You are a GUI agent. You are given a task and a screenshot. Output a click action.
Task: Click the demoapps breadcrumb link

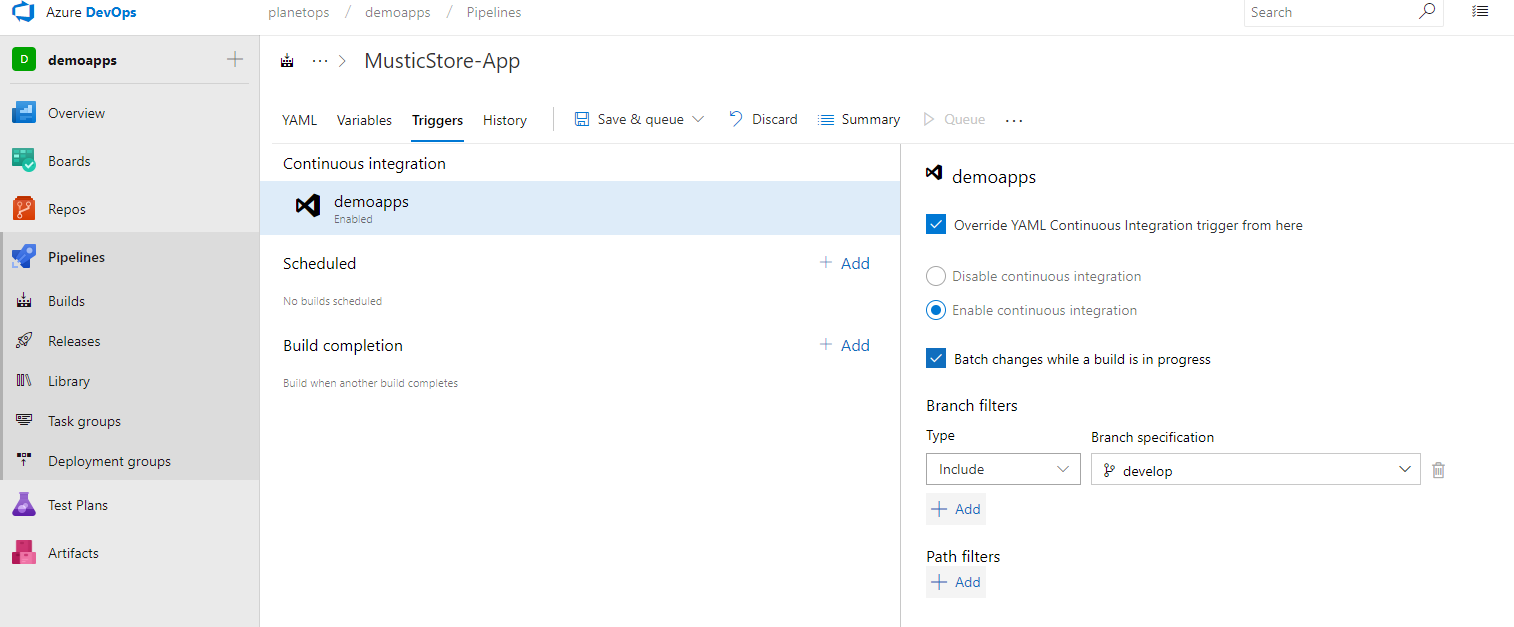398,13
